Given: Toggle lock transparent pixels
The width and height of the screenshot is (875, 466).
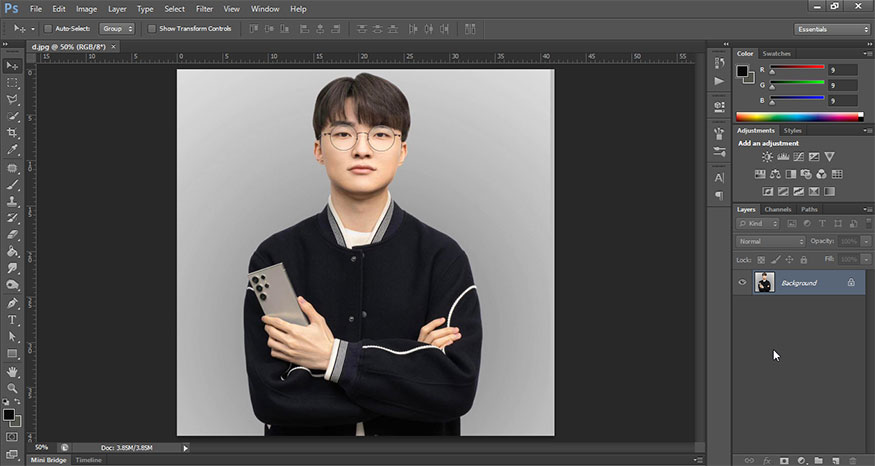Looking at the screenshot, I should [x=761, y=260].
